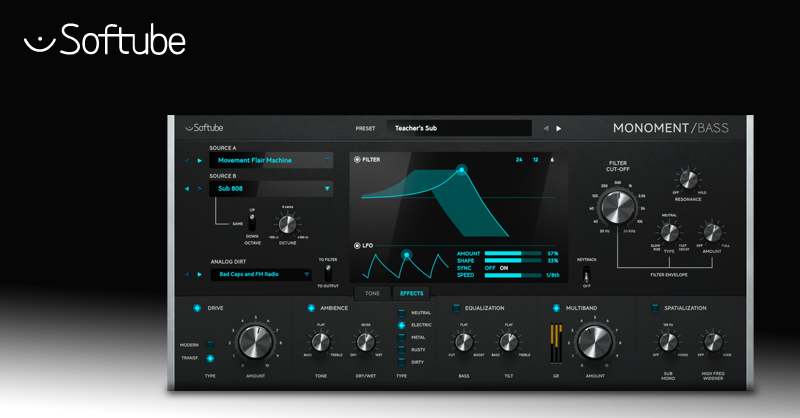The width and height of the screenshot is (800, 418).
Task: Select 6 dB filter slope
Action: click(552, 160)
